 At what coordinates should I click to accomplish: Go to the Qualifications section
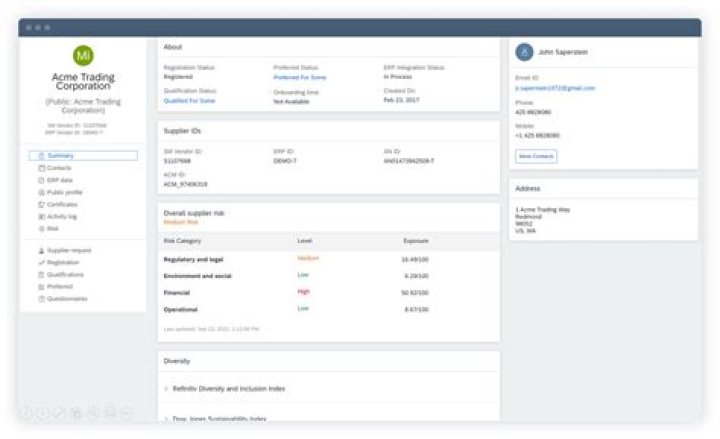[65, 275]
